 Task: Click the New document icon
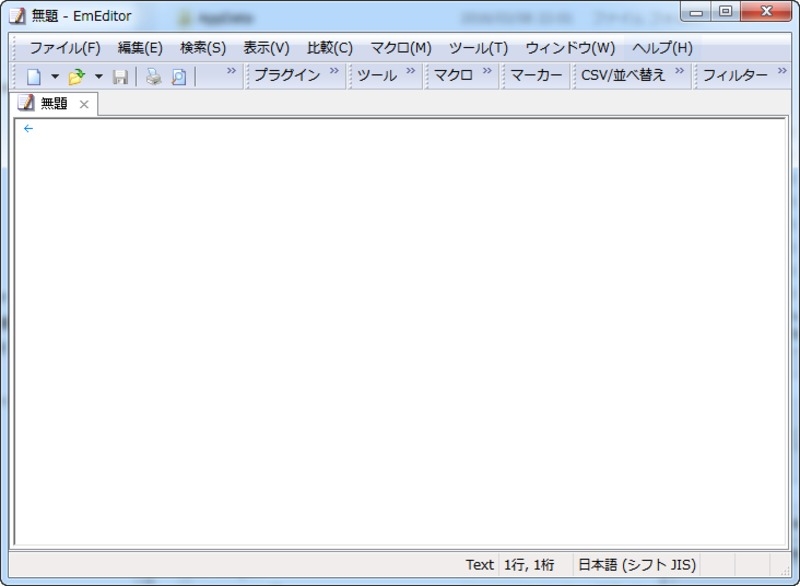tap(34, 77)
